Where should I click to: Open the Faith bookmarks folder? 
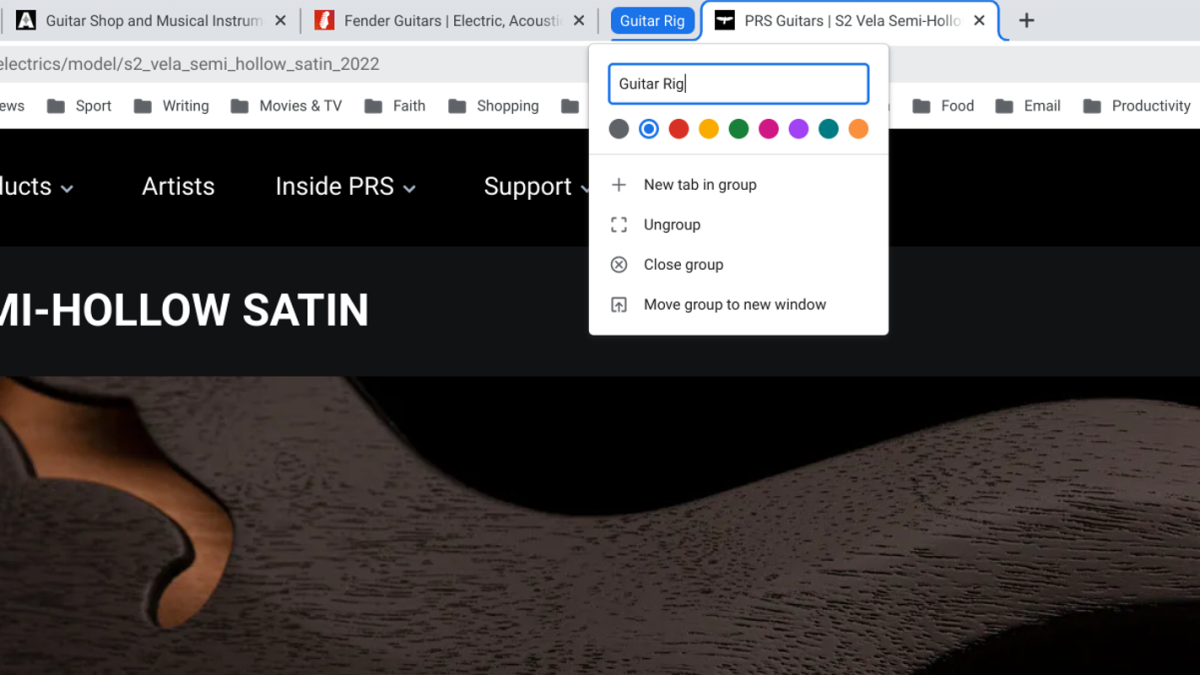point(395,106)
